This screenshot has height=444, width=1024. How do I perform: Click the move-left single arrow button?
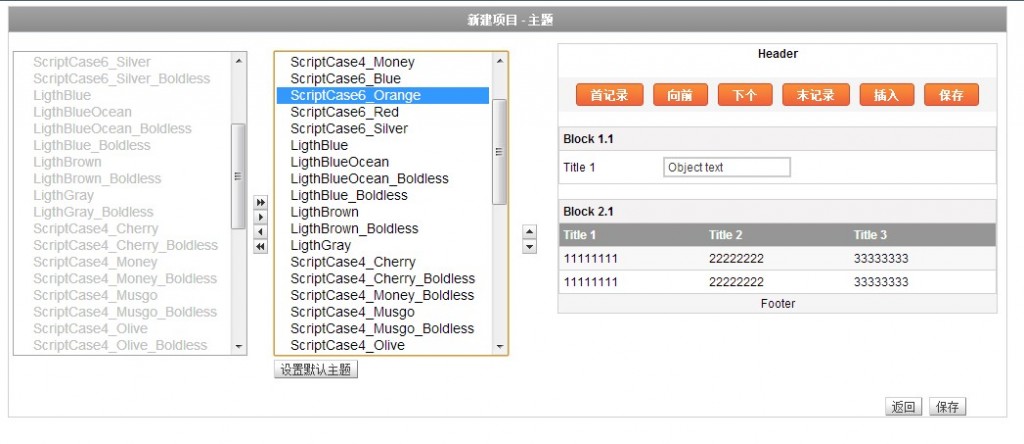point(261,232)
